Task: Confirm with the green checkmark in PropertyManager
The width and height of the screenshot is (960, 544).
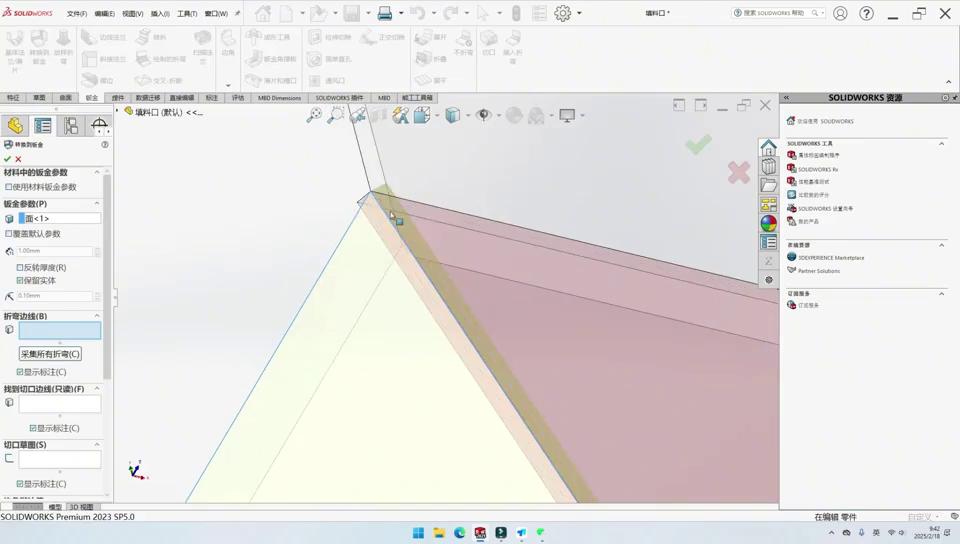Action: 8,159
